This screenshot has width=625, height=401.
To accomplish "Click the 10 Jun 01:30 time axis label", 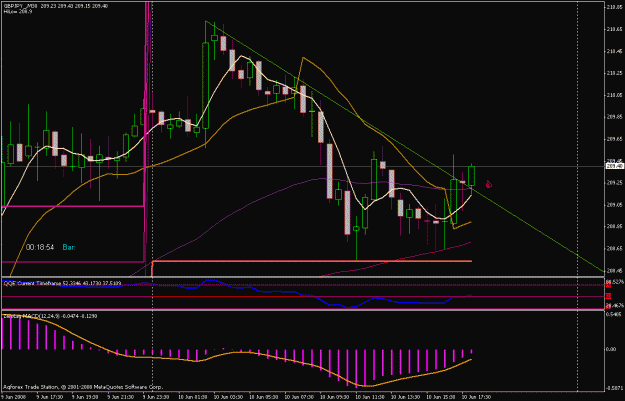I will coord(194,397).
